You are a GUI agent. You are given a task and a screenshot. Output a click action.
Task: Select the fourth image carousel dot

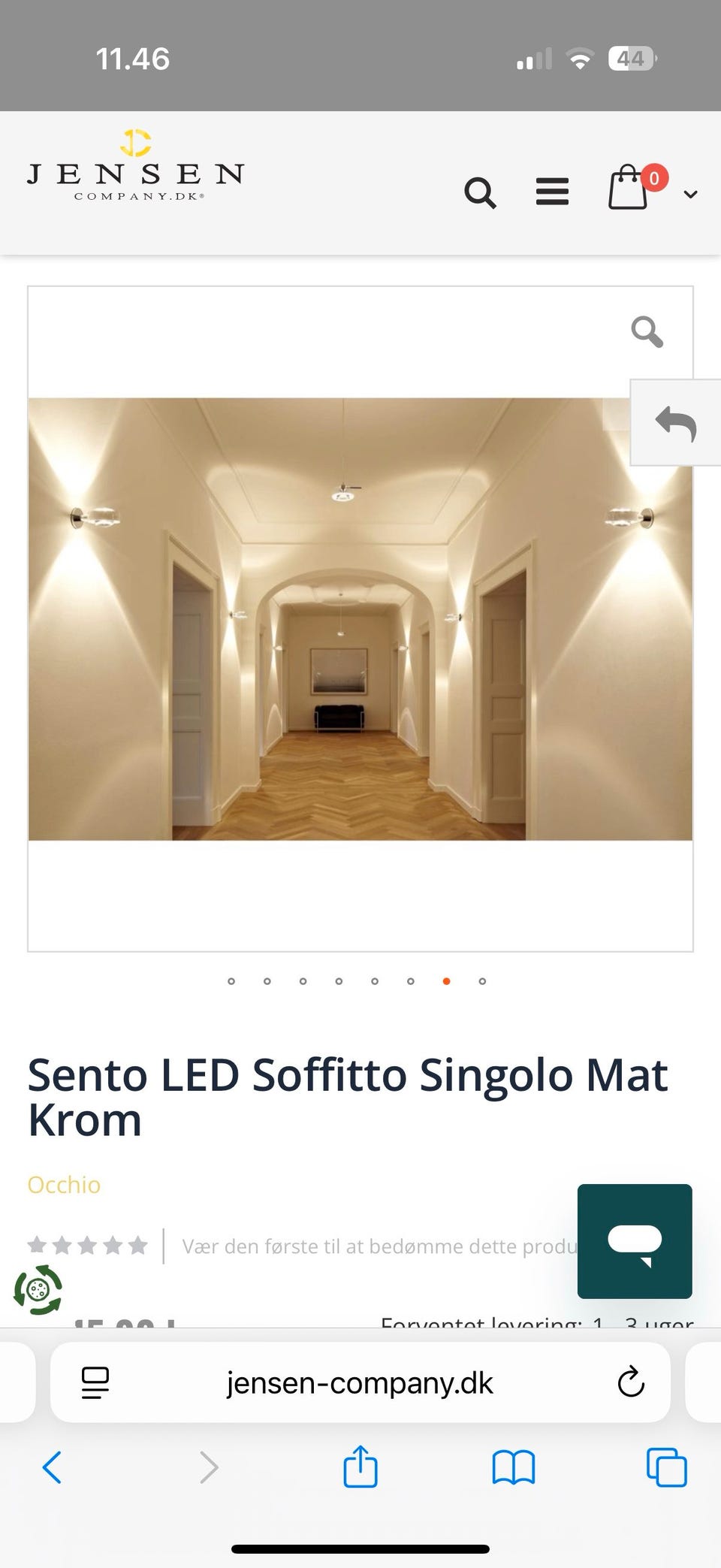pyautogui.click(x=339, y=981)
